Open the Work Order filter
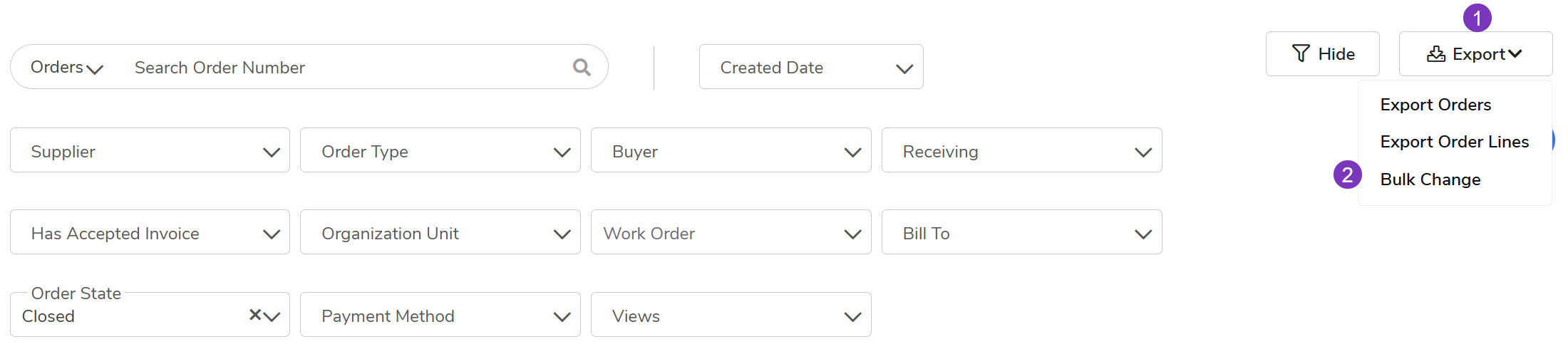 coord(731,233)
